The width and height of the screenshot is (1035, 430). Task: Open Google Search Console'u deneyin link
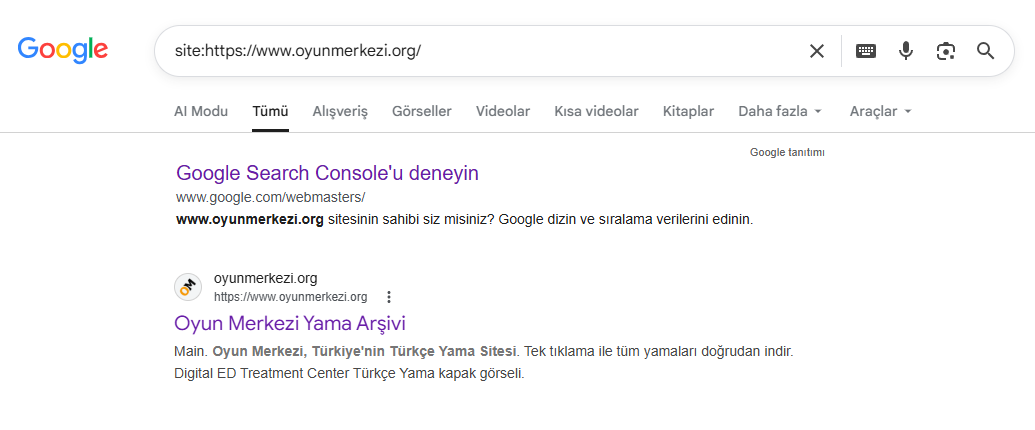pos(327,173)
